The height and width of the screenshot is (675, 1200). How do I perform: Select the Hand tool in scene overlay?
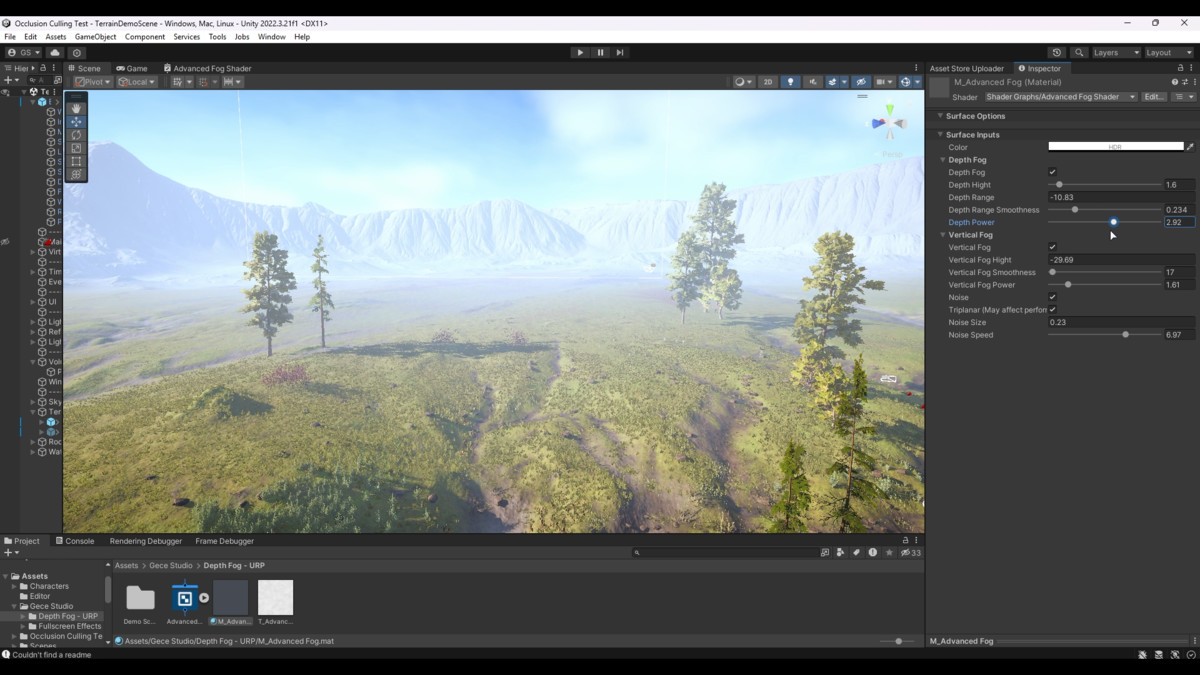click(x=76, y=109)
